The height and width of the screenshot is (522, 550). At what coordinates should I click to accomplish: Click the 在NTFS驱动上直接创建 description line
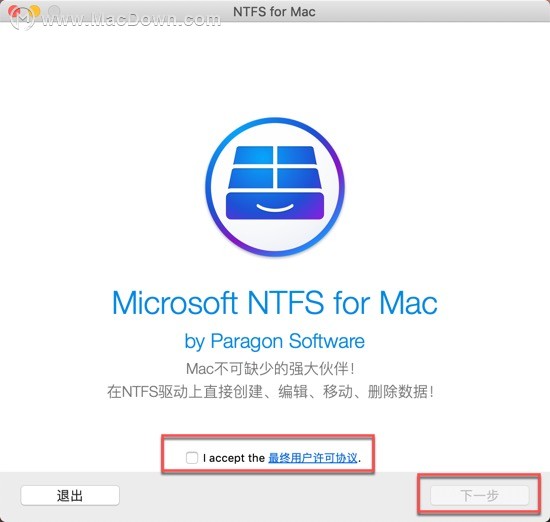(270, 392)
